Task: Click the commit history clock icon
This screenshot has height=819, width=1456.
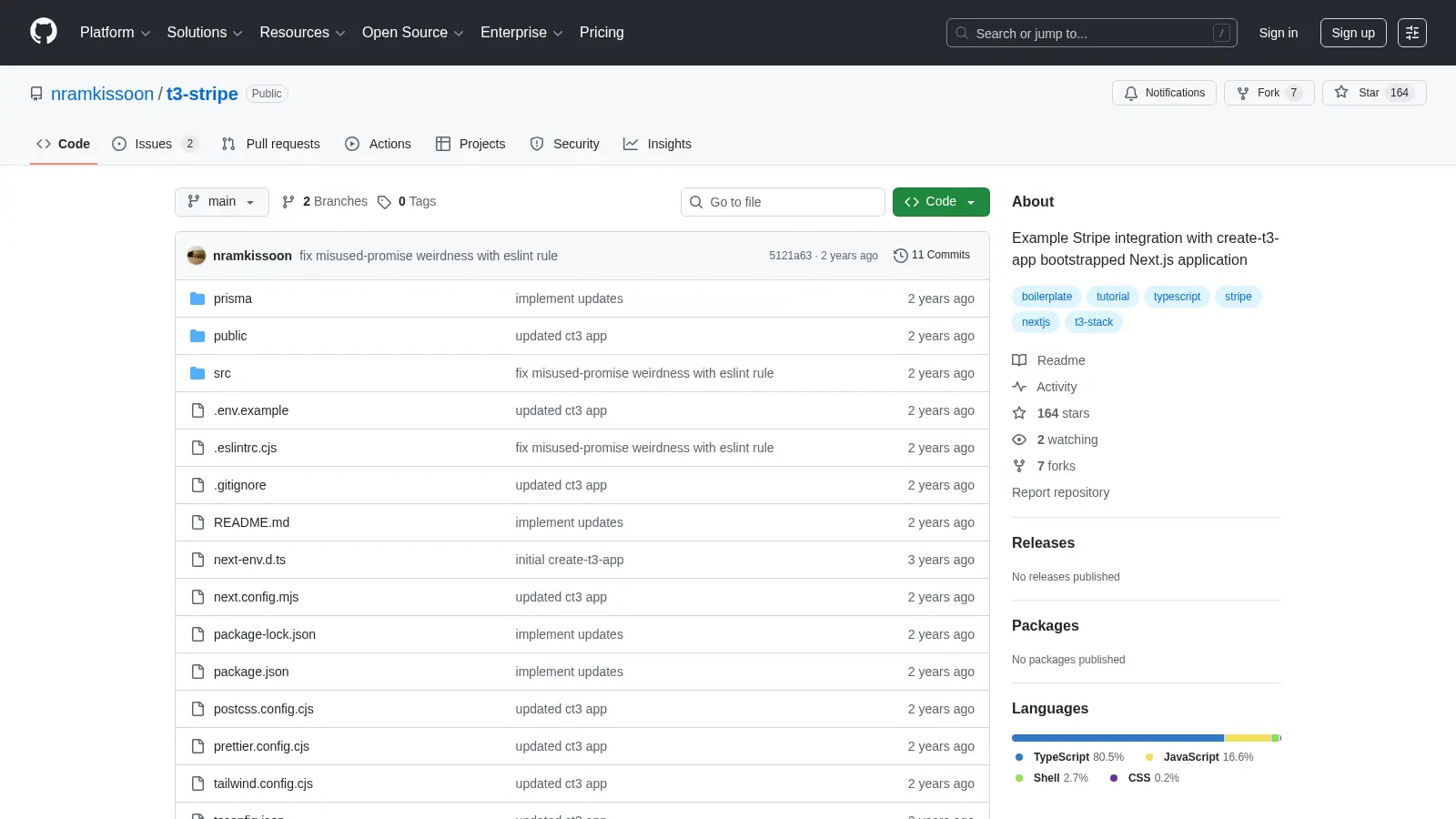Action: point(901,256)
